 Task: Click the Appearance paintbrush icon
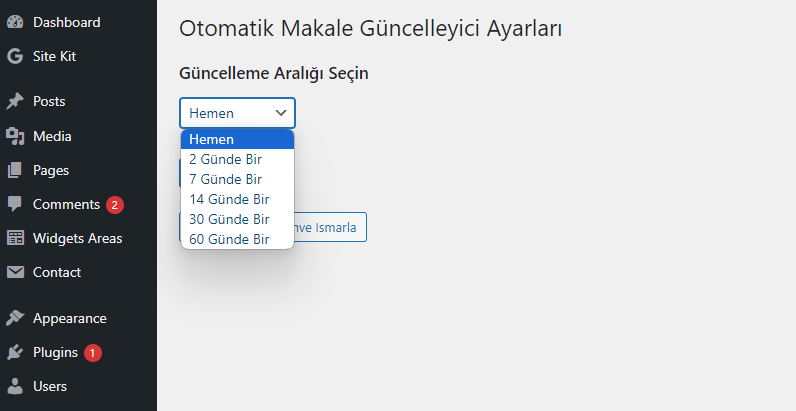tap(15, 318)
